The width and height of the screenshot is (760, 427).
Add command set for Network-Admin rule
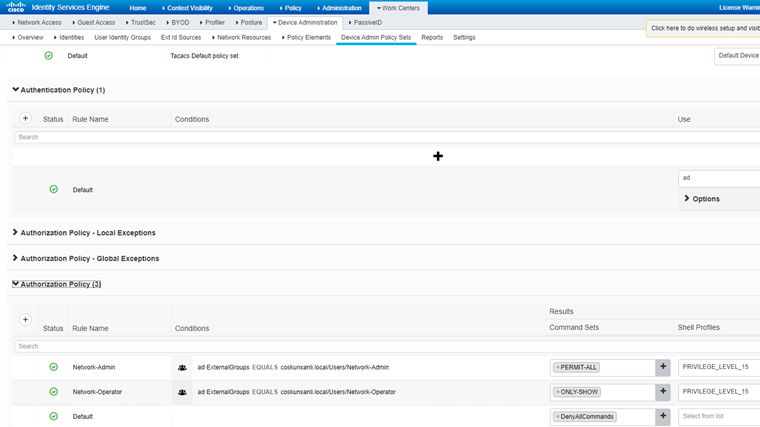pos(663,367)
